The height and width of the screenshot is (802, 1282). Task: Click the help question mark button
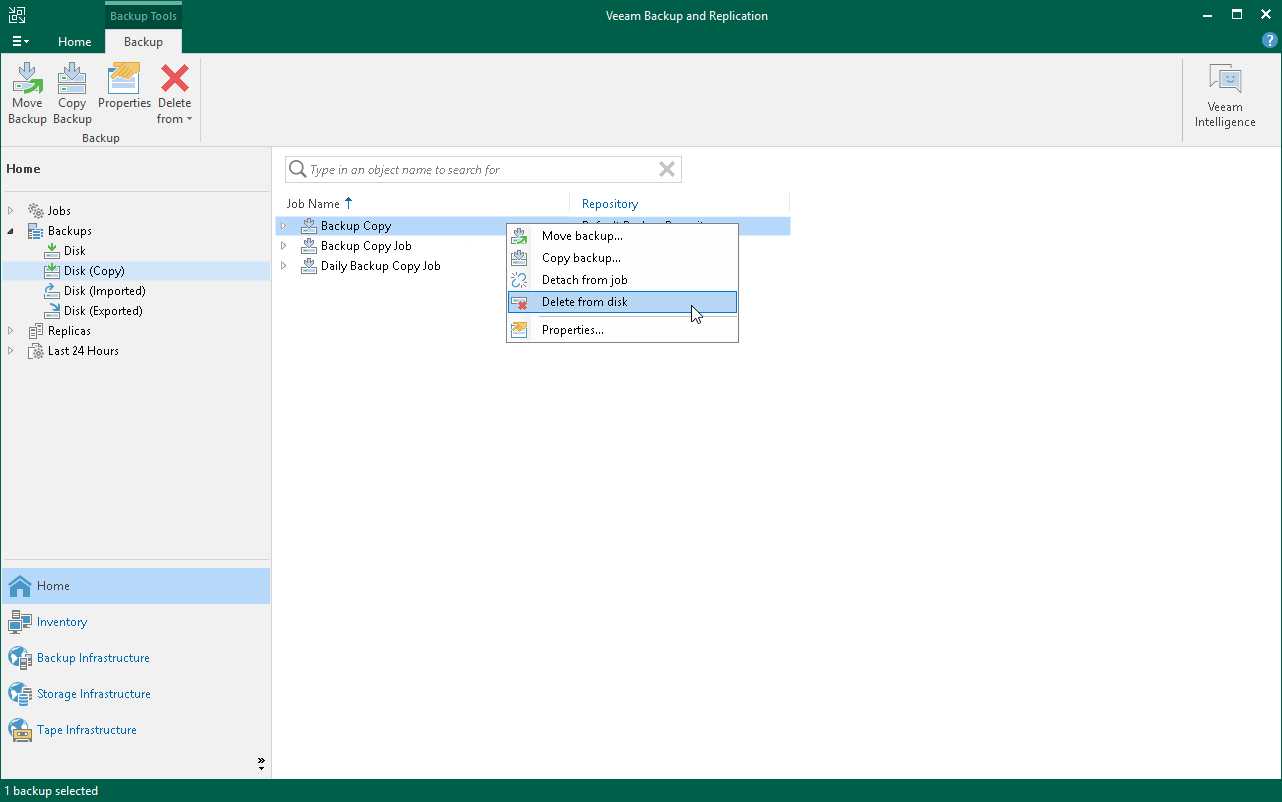coord(1269,40)
